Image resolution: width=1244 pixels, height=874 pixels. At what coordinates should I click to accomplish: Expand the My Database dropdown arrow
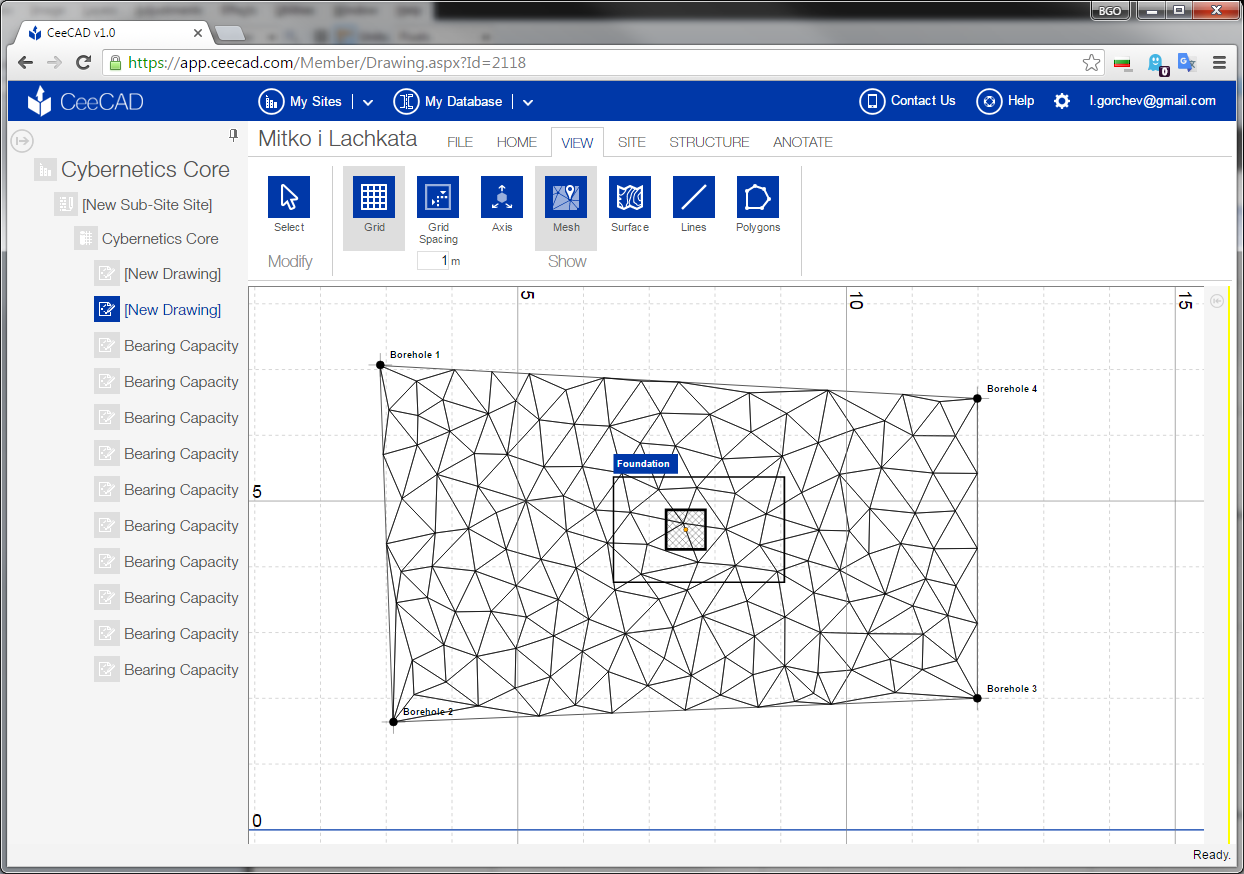click(528, 102)
